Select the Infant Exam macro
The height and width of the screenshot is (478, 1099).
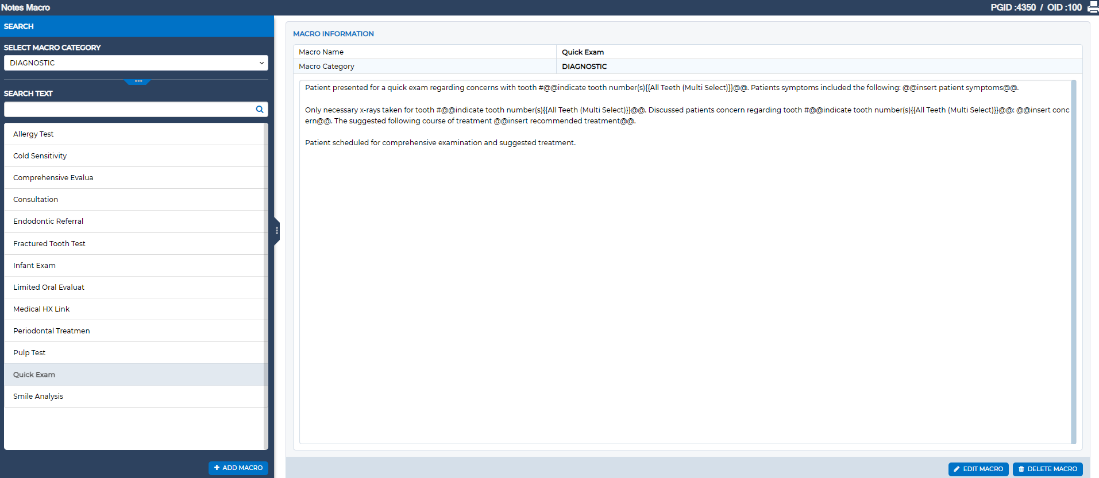[135, 266]
